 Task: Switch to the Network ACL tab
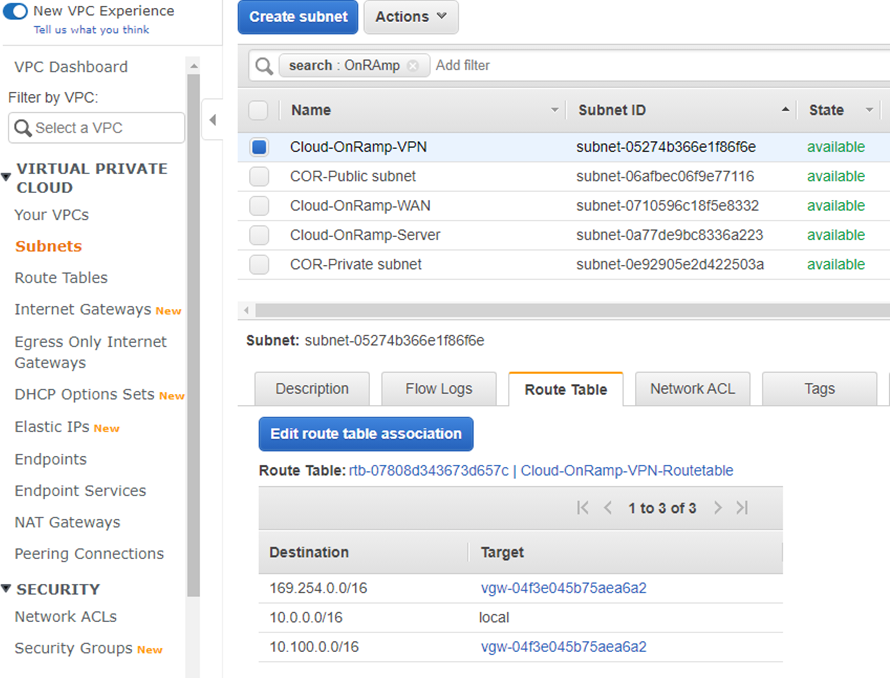click(692, 389)
